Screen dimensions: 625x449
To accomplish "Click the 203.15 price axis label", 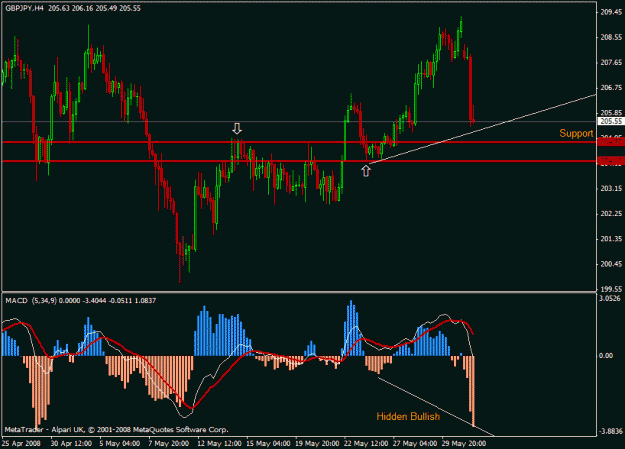I will pyautogui.click(x=611, y=189).
